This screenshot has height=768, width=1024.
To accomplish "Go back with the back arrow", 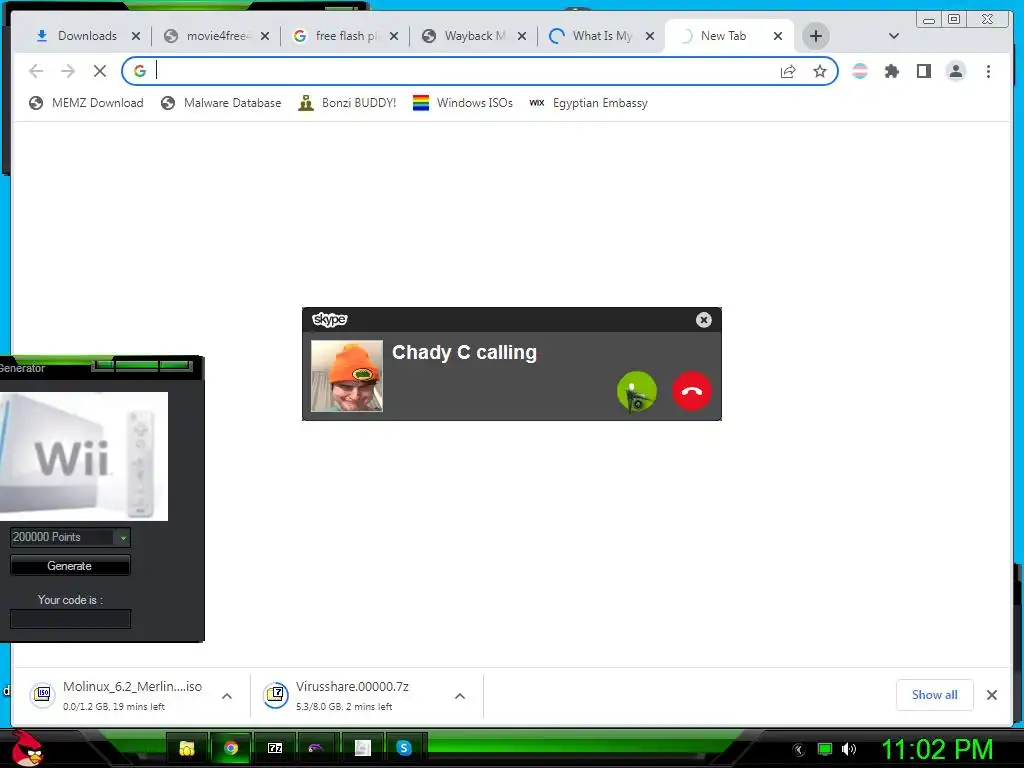I will coord(37,71).
